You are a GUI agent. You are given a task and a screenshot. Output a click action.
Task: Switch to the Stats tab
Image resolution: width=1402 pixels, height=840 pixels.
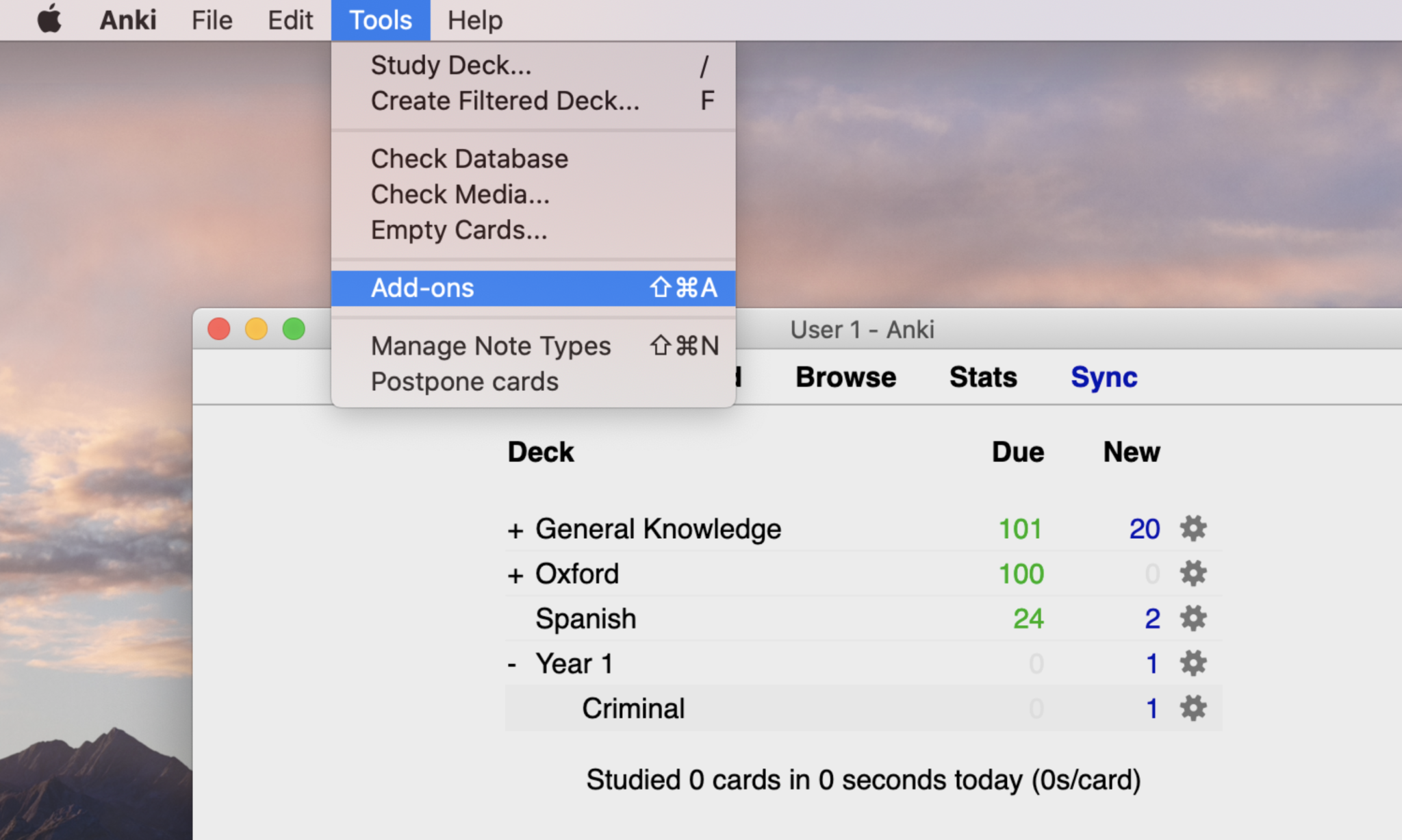pyautogui.click(x=982, y=377)
